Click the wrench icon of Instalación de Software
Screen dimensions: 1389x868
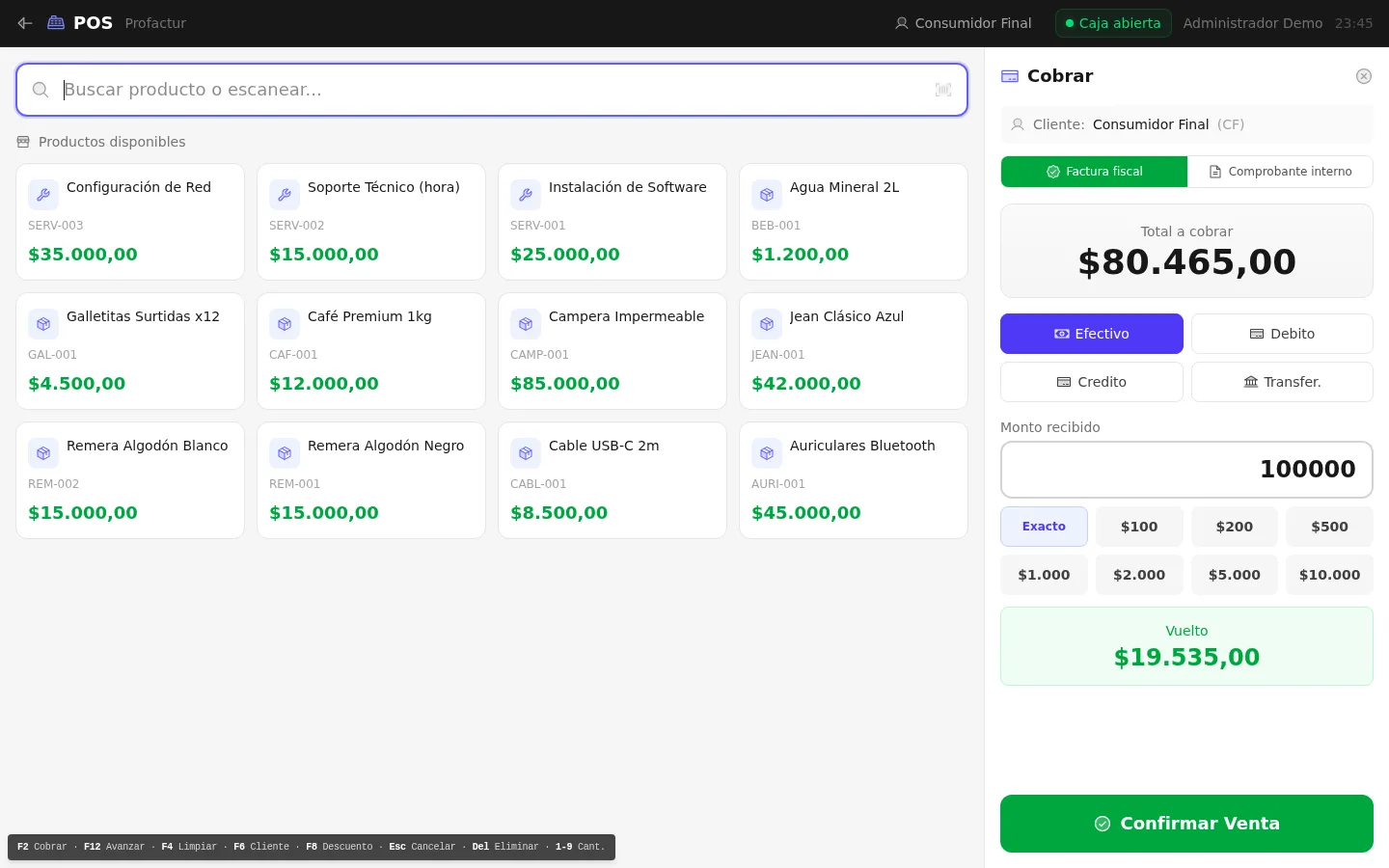click(526, 195)
